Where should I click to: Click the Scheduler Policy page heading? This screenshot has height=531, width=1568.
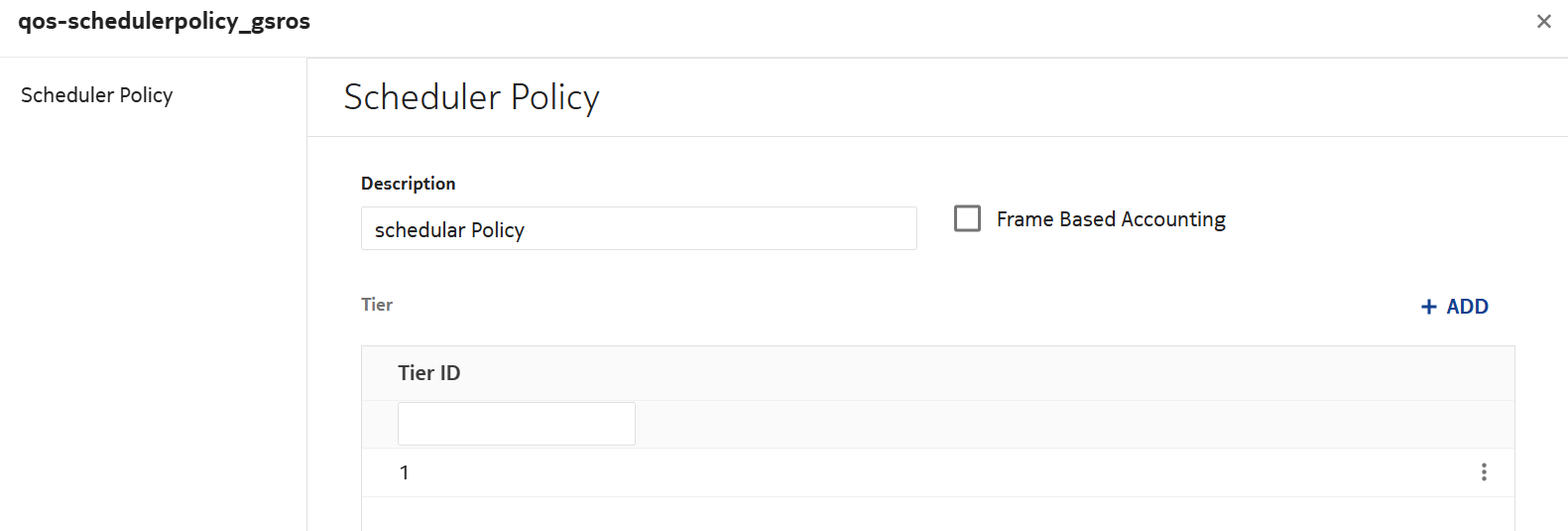coord(471,97)
